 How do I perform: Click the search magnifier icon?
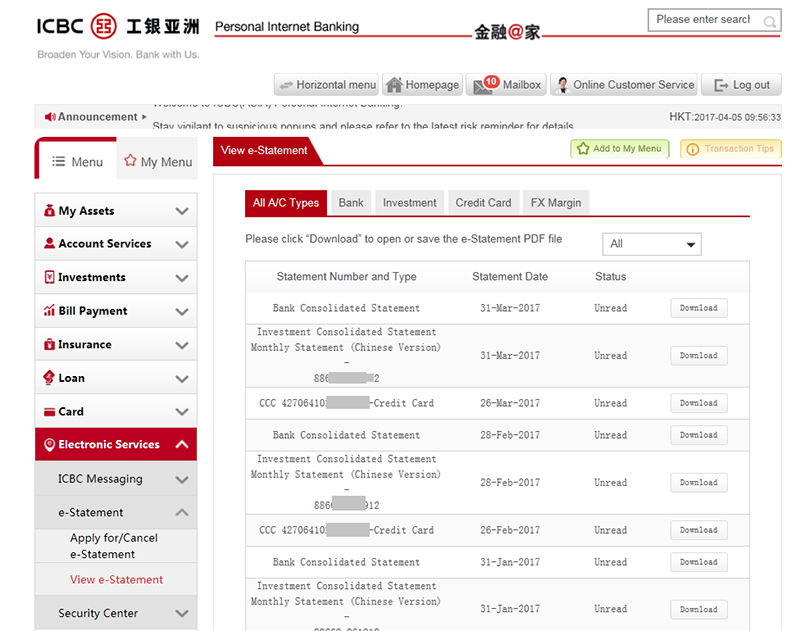(x=769, y=21)
